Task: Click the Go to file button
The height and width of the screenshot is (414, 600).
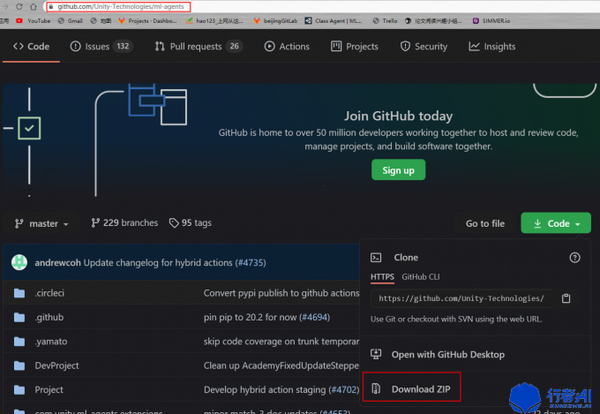Action: point(484,223)
